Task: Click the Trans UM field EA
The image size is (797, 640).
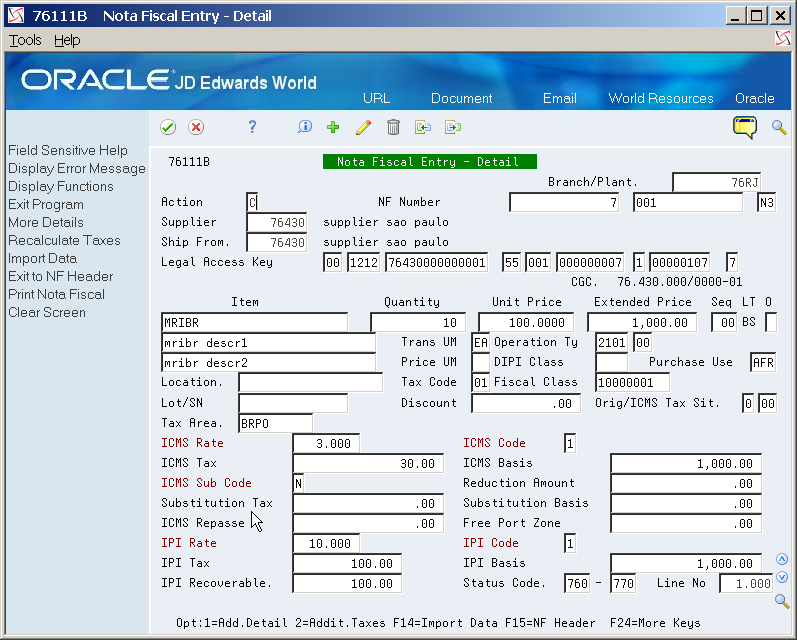Action: tap(480, 343)
